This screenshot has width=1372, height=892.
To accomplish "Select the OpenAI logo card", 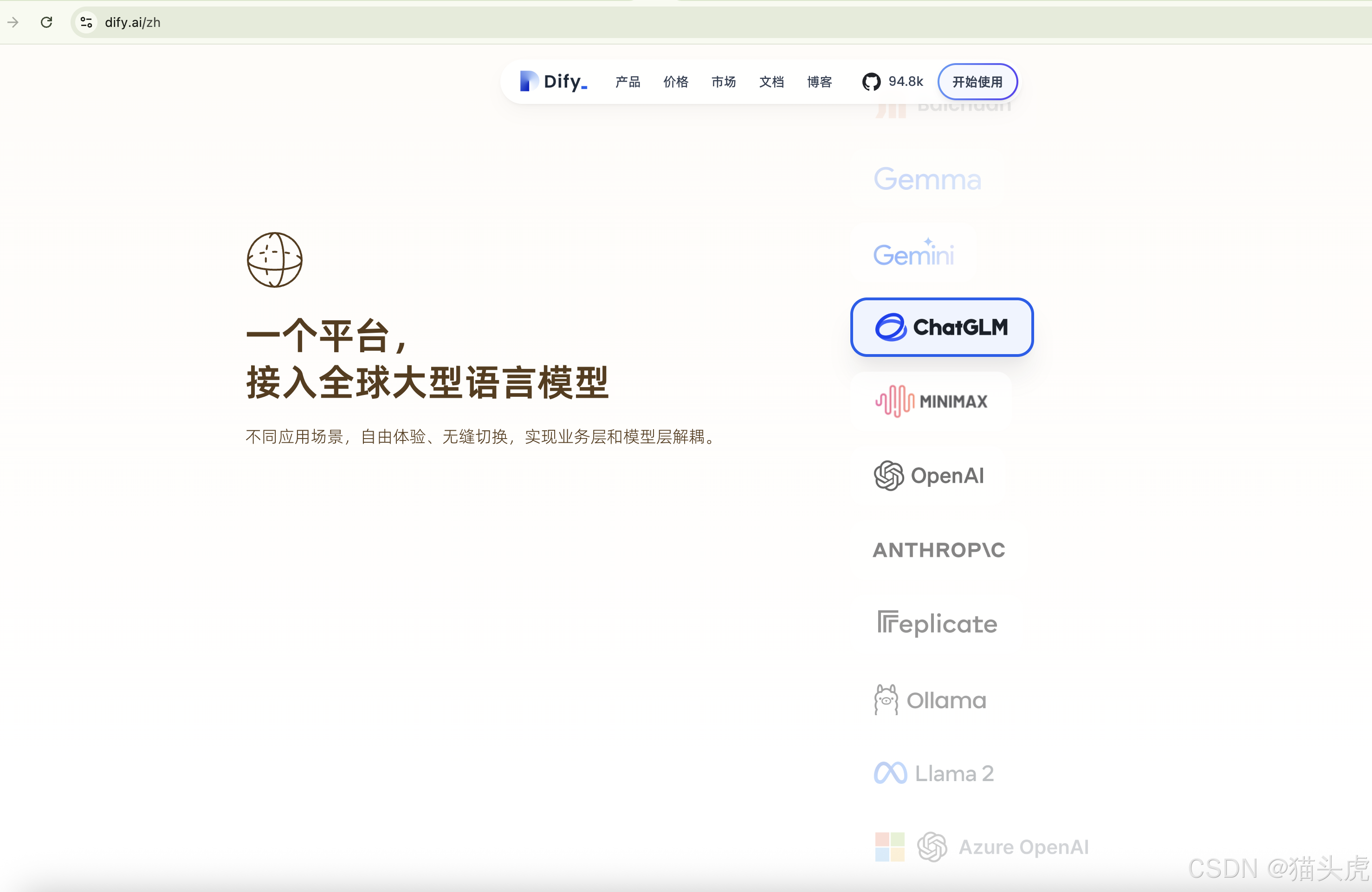I will [x=929, y=476].
